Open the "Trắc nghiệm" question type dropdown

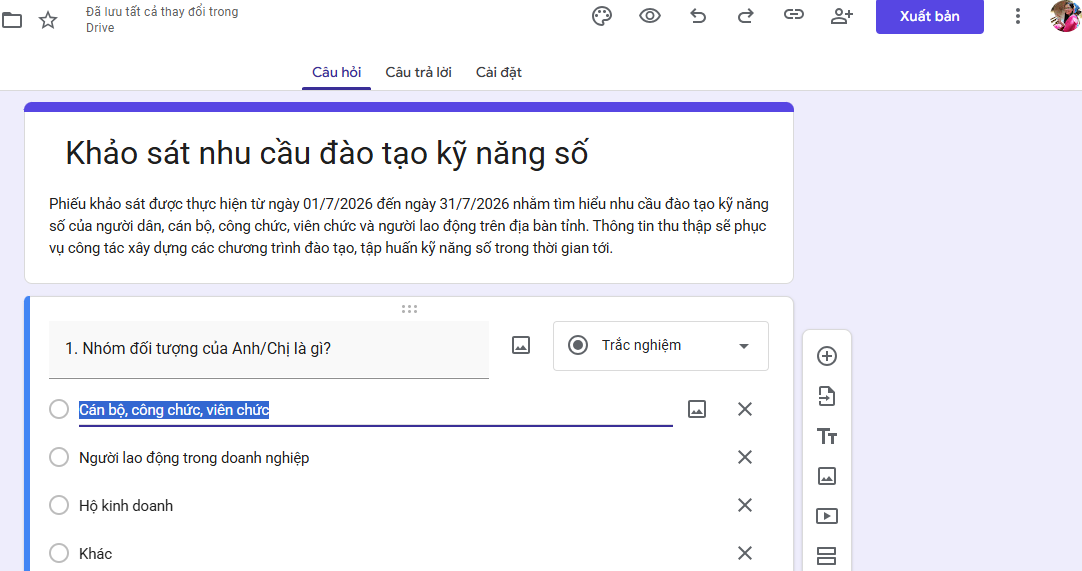660,346
